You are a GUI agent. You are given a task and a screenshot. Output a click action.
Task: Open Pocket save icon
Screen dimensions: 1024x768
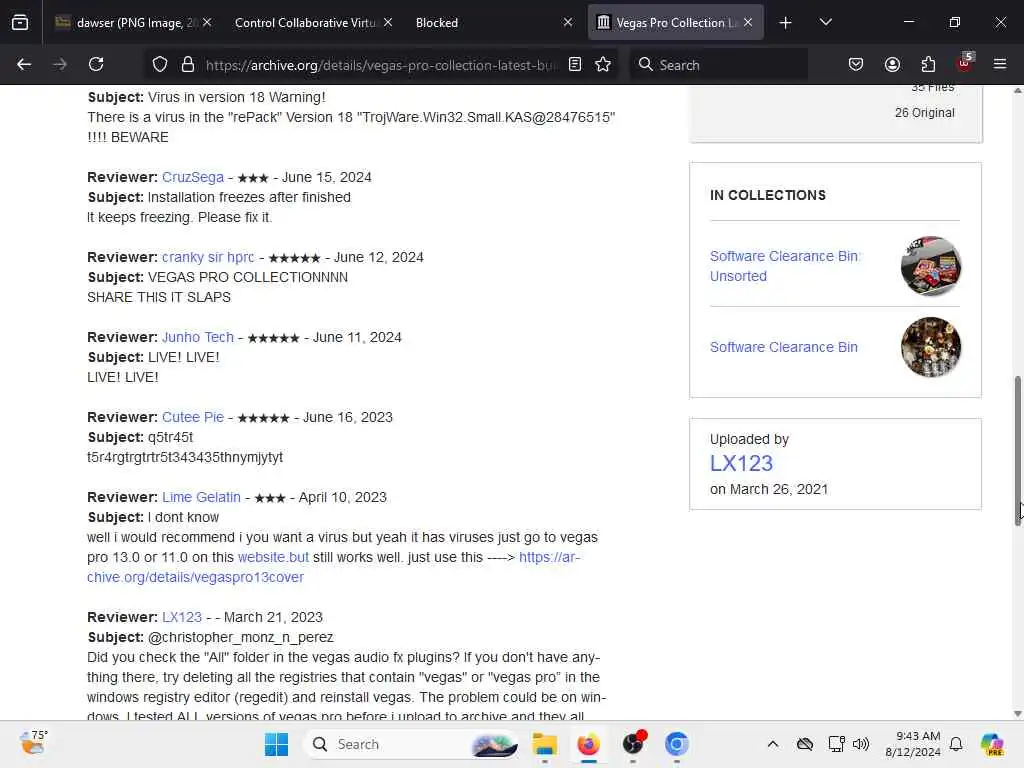pyautogui.click(x=856, y=64)
